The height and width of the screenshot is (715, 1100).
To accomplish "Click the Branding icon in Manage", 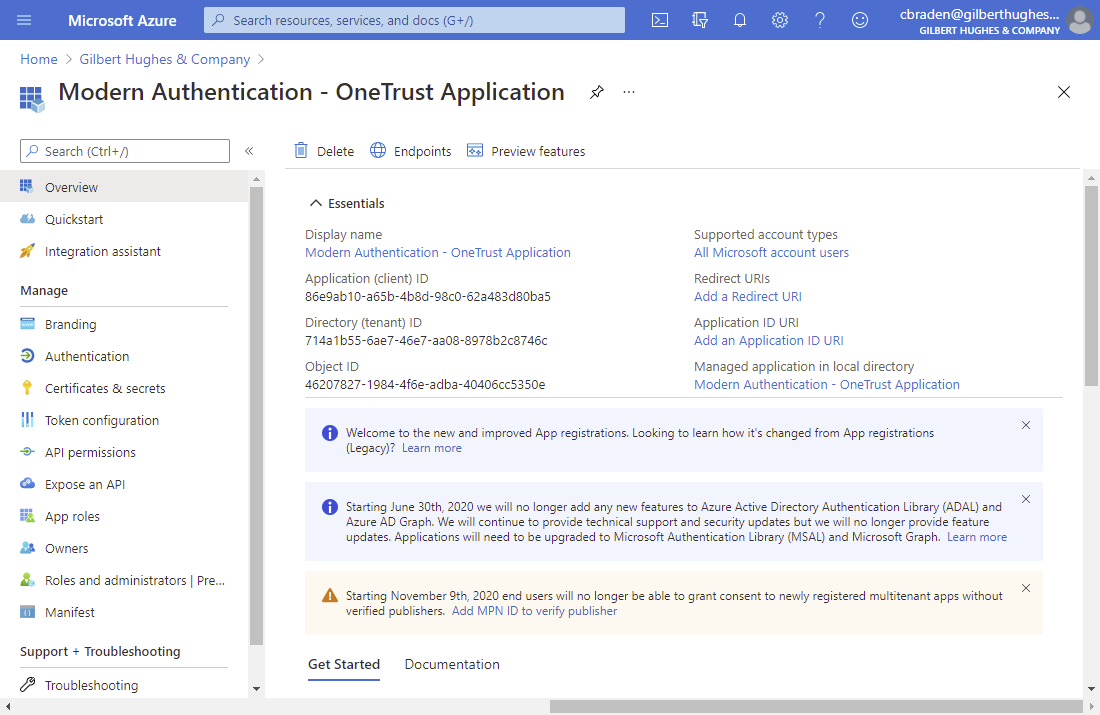I will 27,323.
